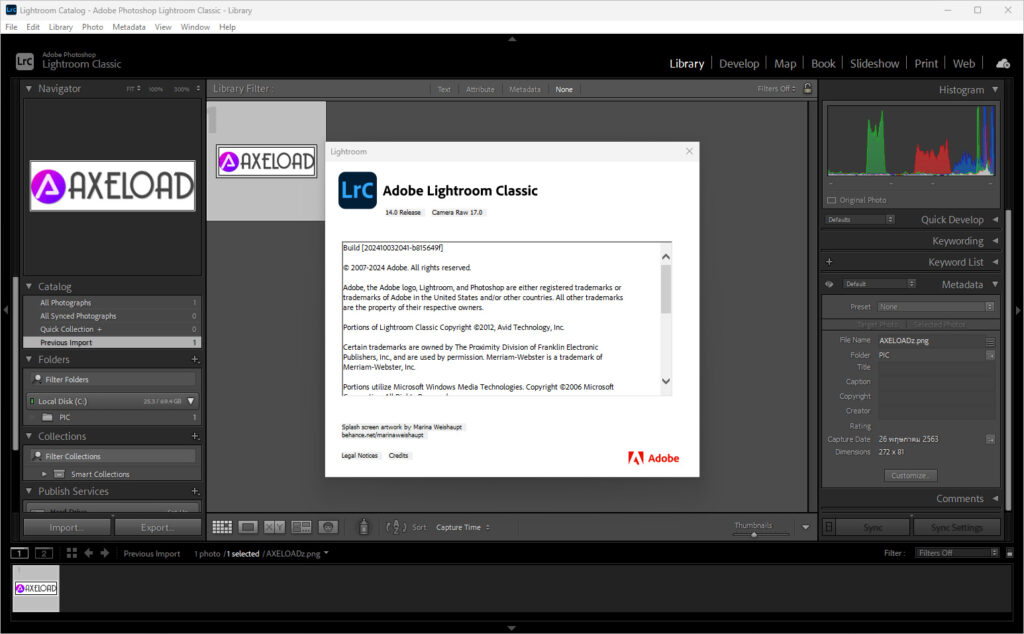The image size is (1024, 634).
Task: Click the Export button
Action: pos(157,527)
